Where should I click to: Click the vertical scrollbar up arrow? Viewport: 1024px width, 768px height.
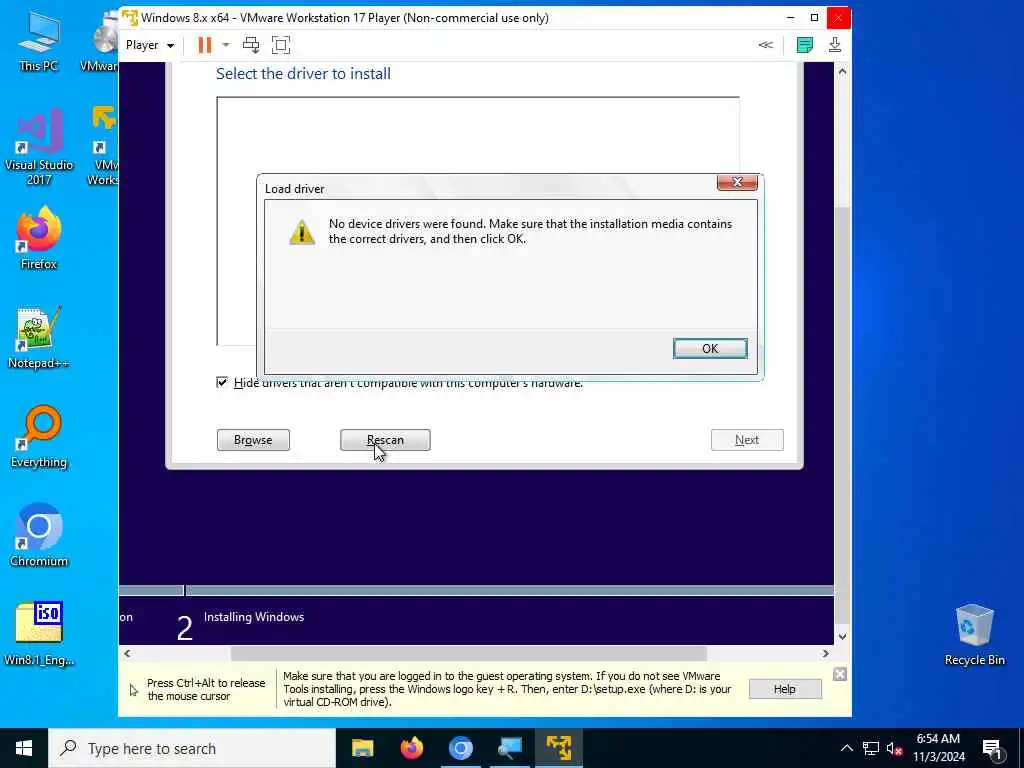[x=842, y=71]
